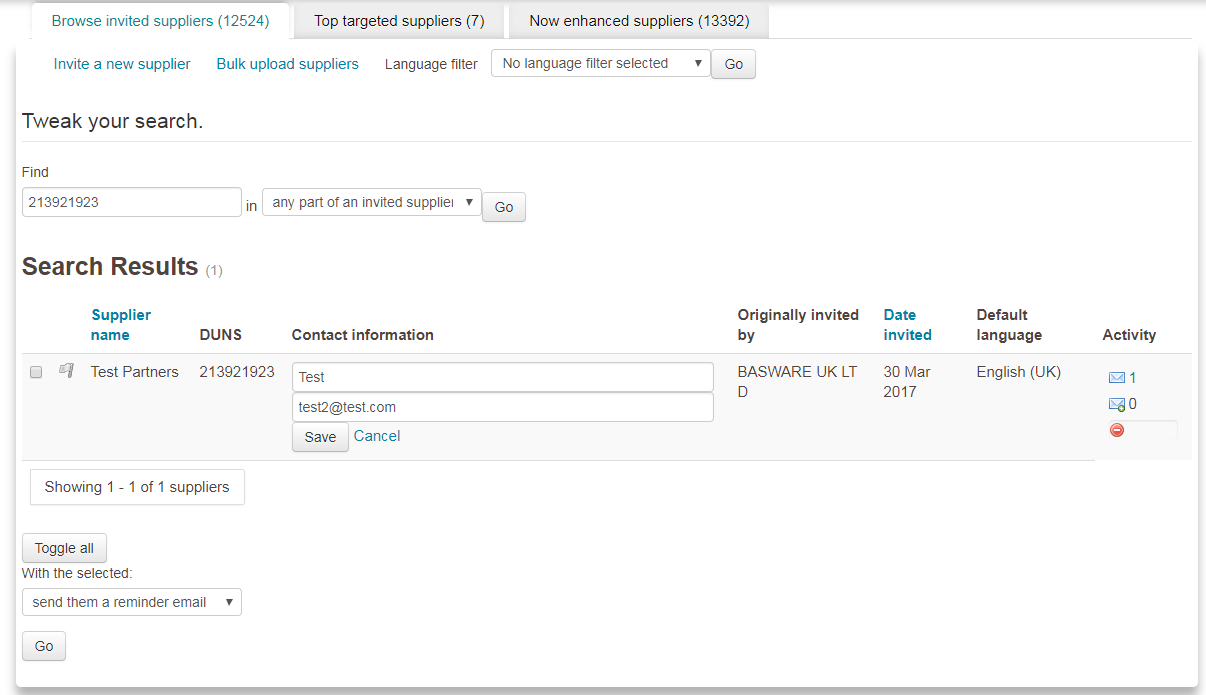Open the Now enhanced suppliers tab
This screenshot has height=695, width=1206.
coord(637,20)
